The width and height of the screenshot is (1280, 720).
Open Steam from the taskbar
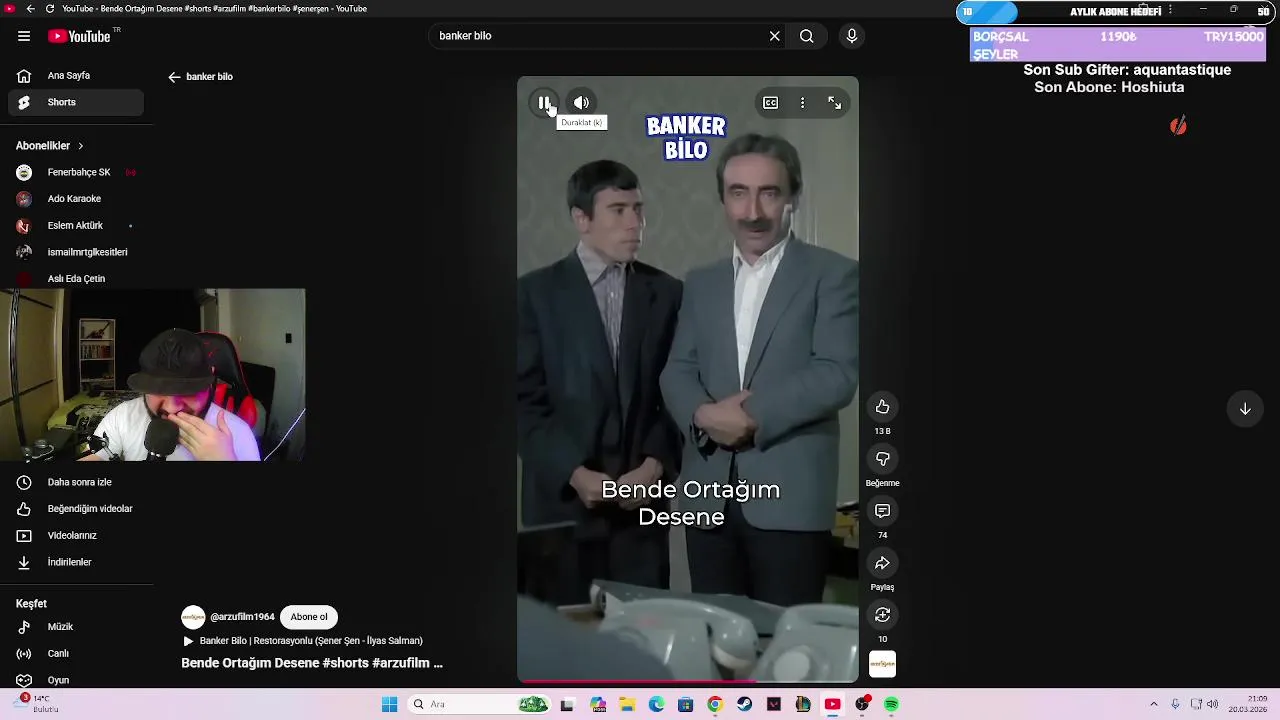point(744,705)
